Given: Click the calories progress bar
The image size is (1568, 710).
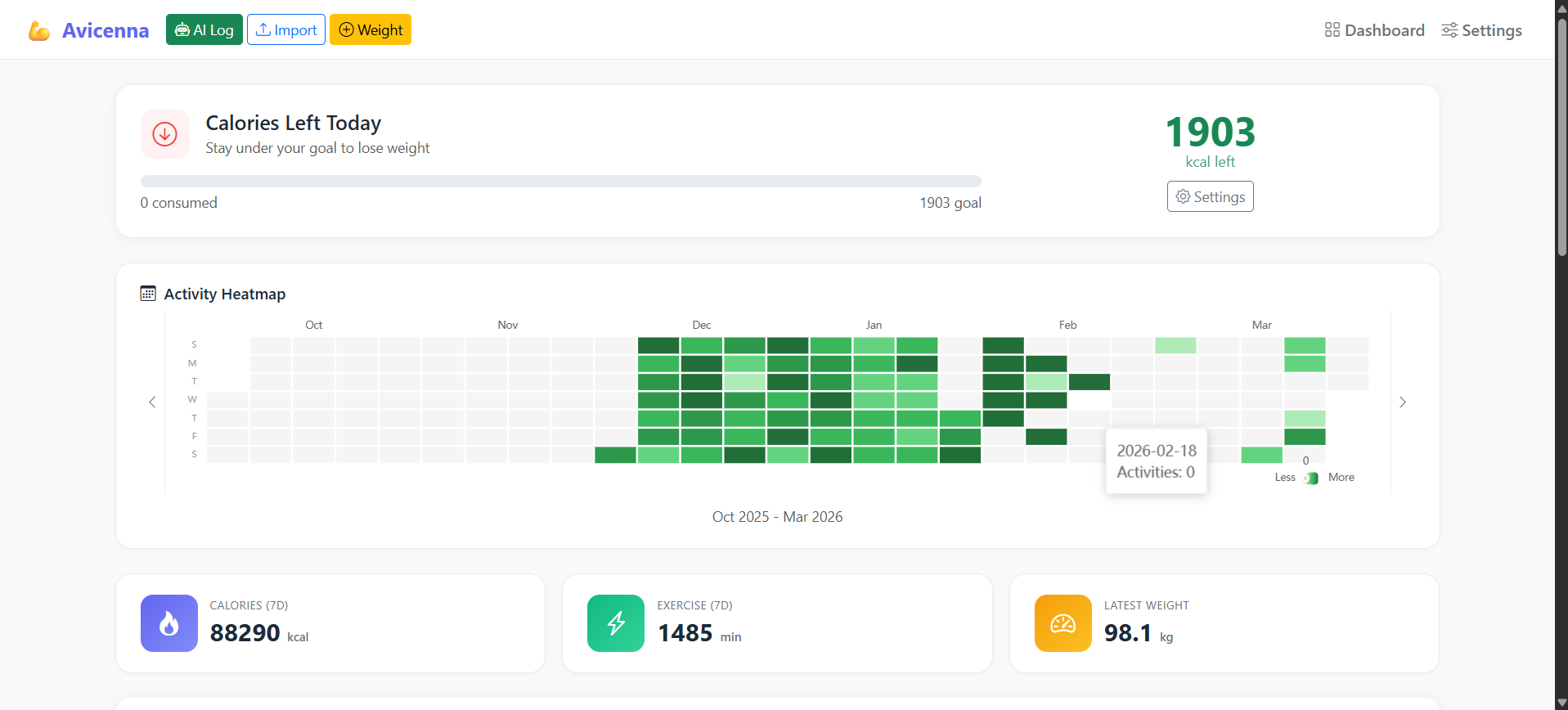Looking at the screenshot, I should click(x=561, y=181).
